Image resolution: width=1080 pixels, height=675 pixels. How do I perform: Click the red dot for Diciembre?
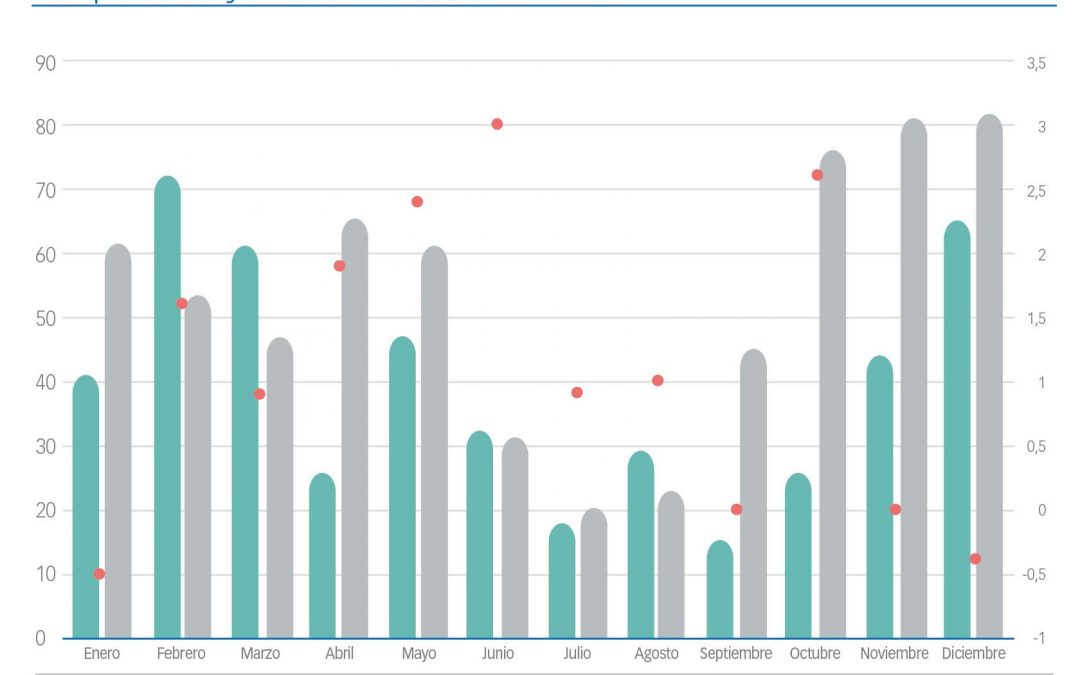click(976, 559)
